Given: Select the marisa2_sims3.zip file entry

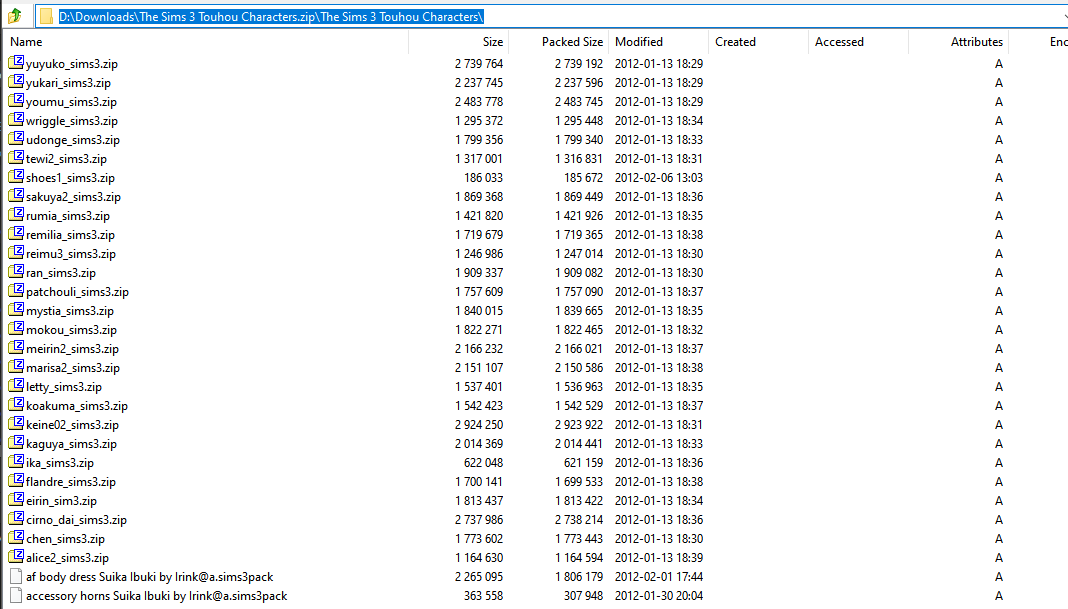Looking at the screenshot, I should click(x=73, y=368).
